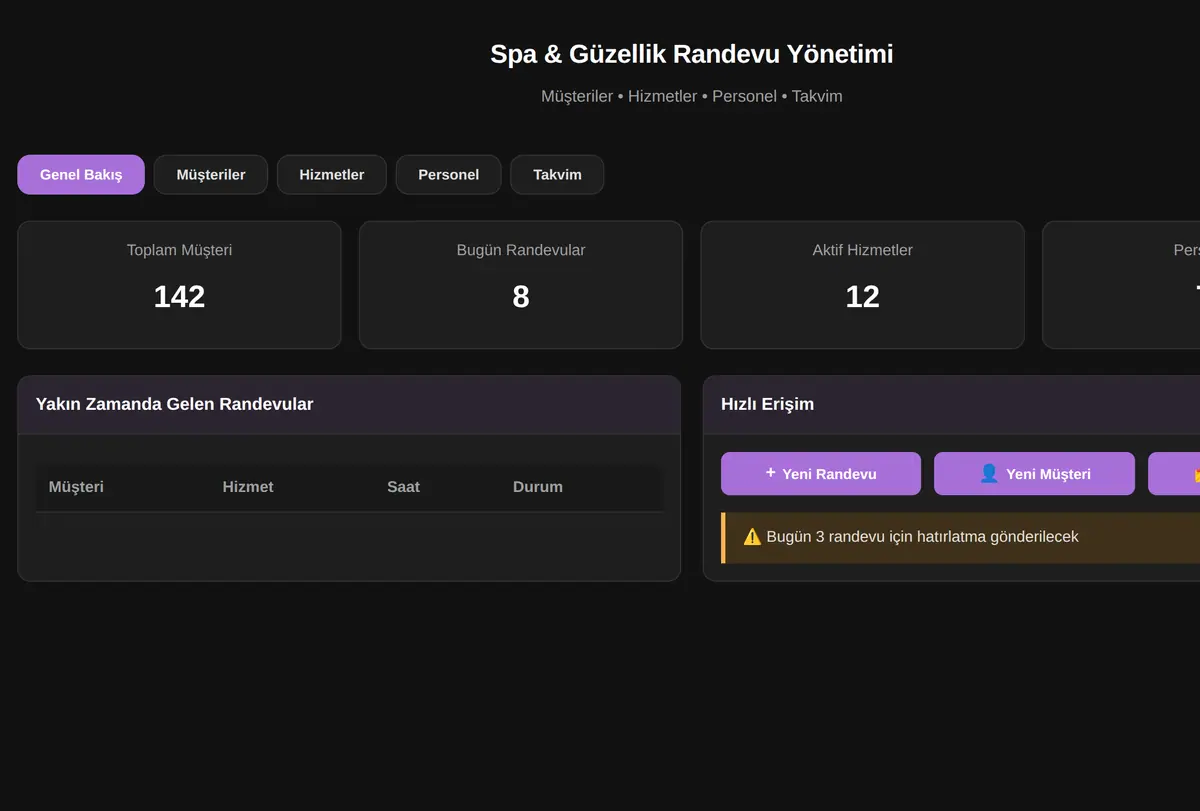This screenshot has height=811, width=1200.
Task: Click the subtitle listing Müşteriler • Hizmetler
Action: click(x=692, y=96)
